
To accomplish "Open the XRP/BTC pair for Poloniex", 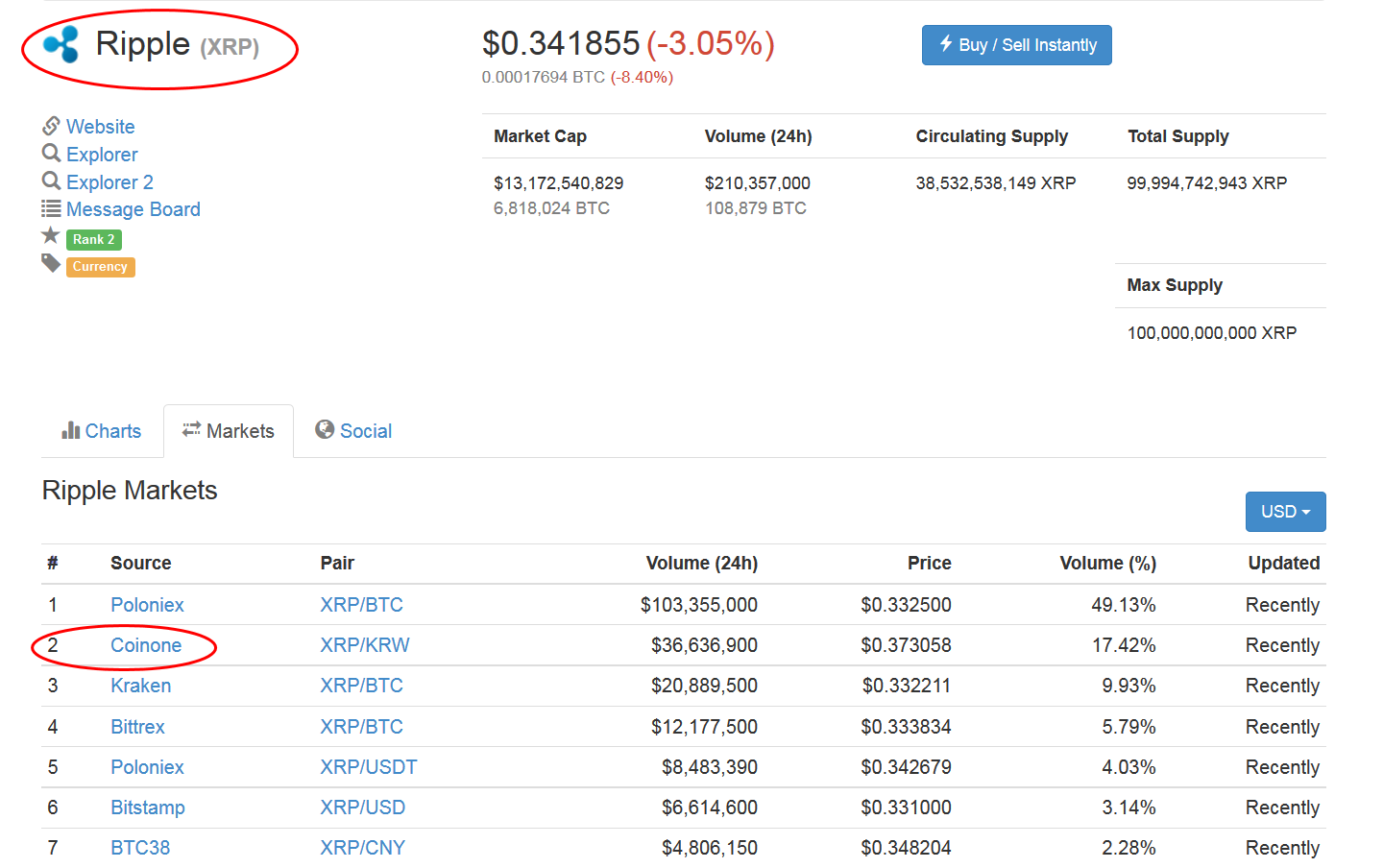I will 362,605.
